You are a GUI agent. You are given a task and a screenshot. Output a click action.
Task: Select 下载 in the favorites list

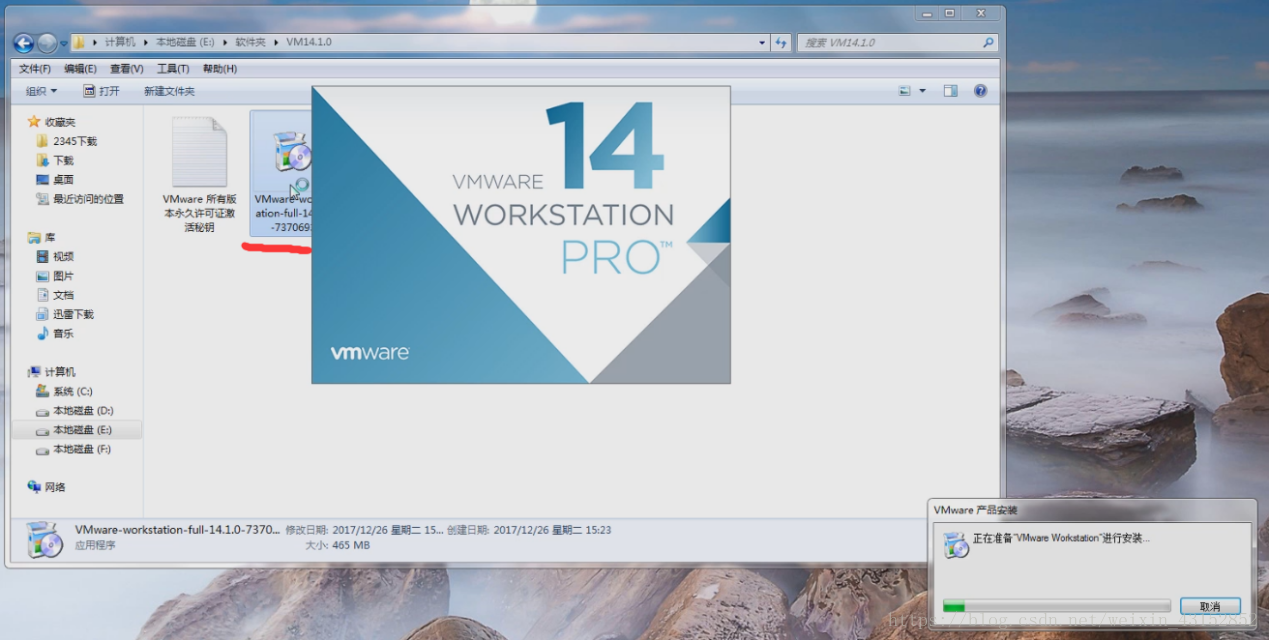pyautogui.click(x=55, y=160)
